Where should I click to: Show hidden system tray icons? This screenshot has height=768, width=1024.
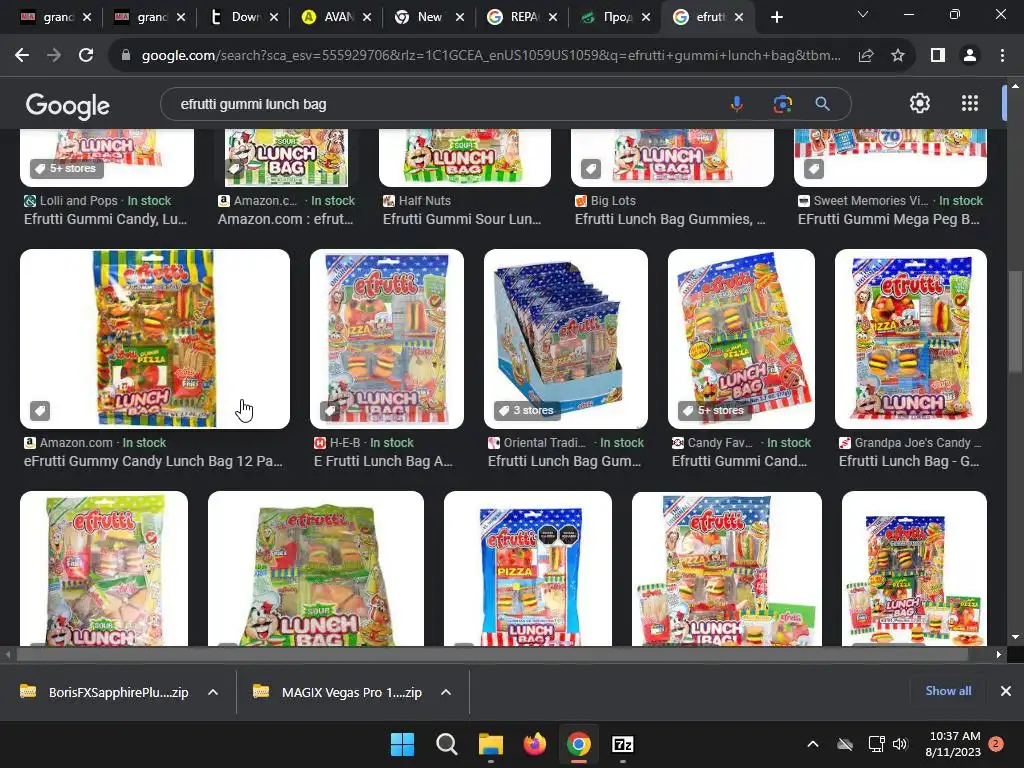point(813,744)
